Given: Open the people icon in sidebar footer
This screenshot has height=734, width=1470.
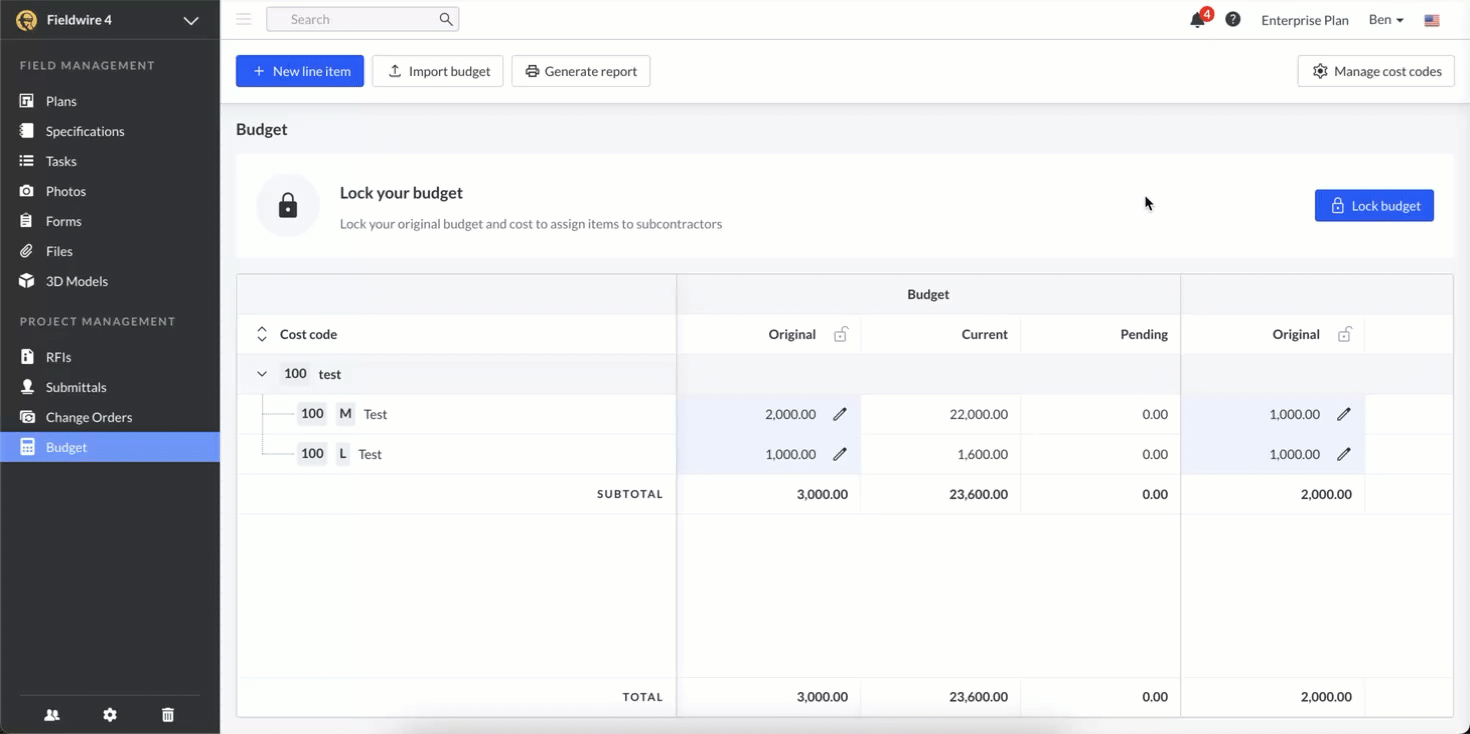Looking at the screenshot, I should tap(52, 715).
